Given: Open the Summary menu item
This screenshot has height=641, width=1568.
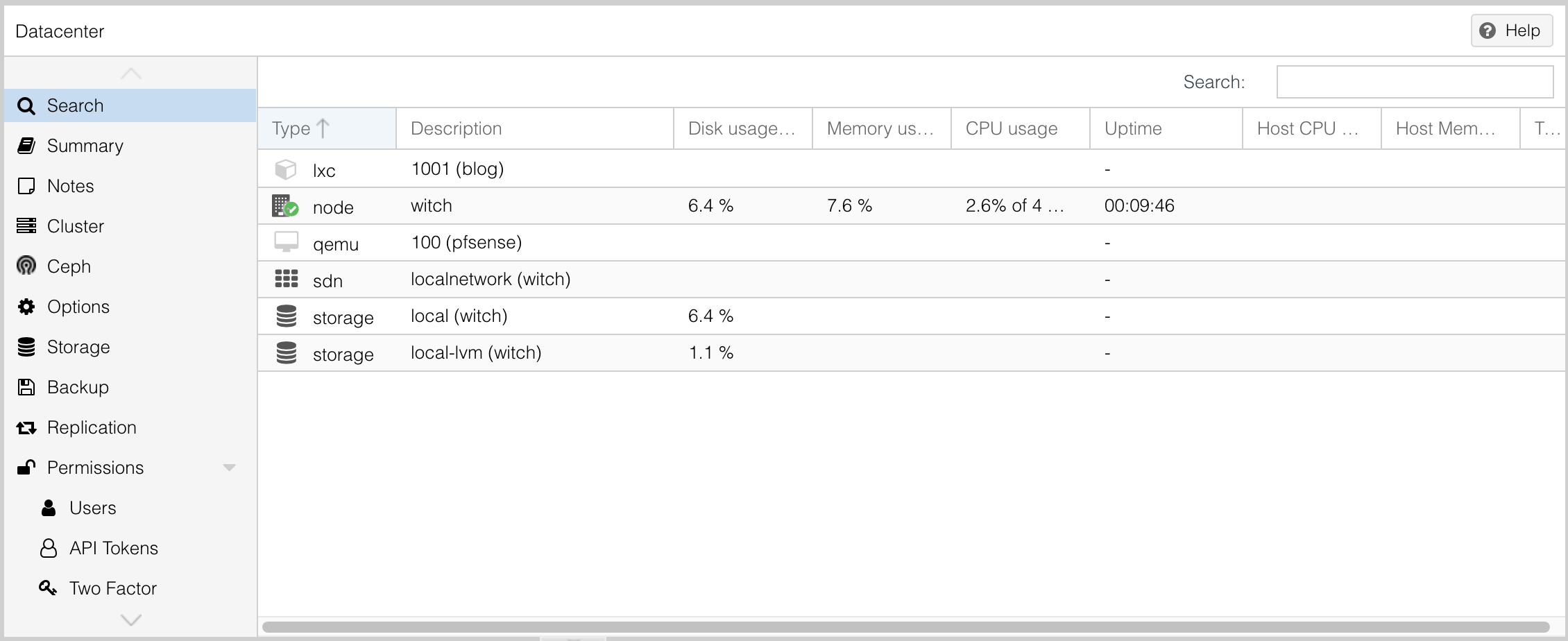Looking at the screenshot, I should click(x=85, y=146).
